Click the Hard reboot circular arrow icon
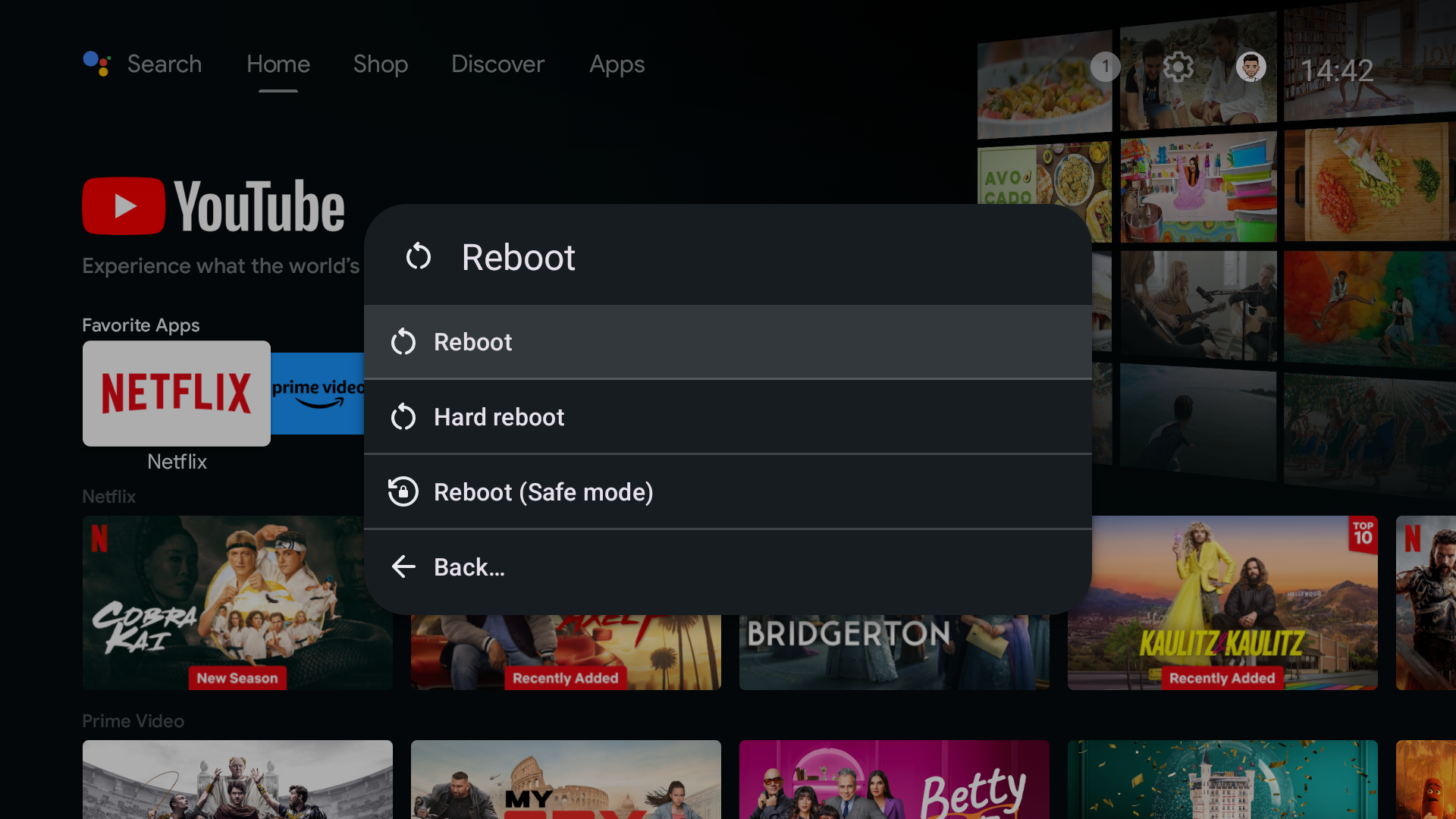Viewport: 1456px width, 819px height. pyautogui.click(x=403, y=417)
